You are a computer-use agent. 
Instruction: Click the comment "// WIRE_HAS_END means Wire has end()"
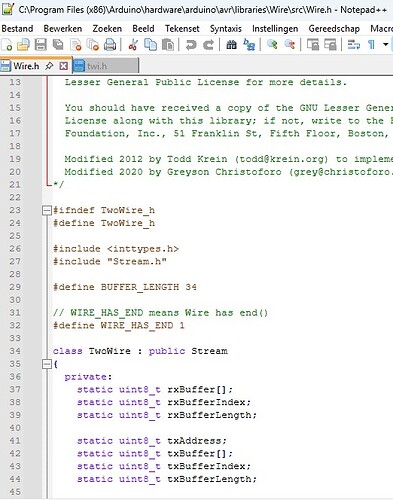pyautogui.click(x=160, y=313)
